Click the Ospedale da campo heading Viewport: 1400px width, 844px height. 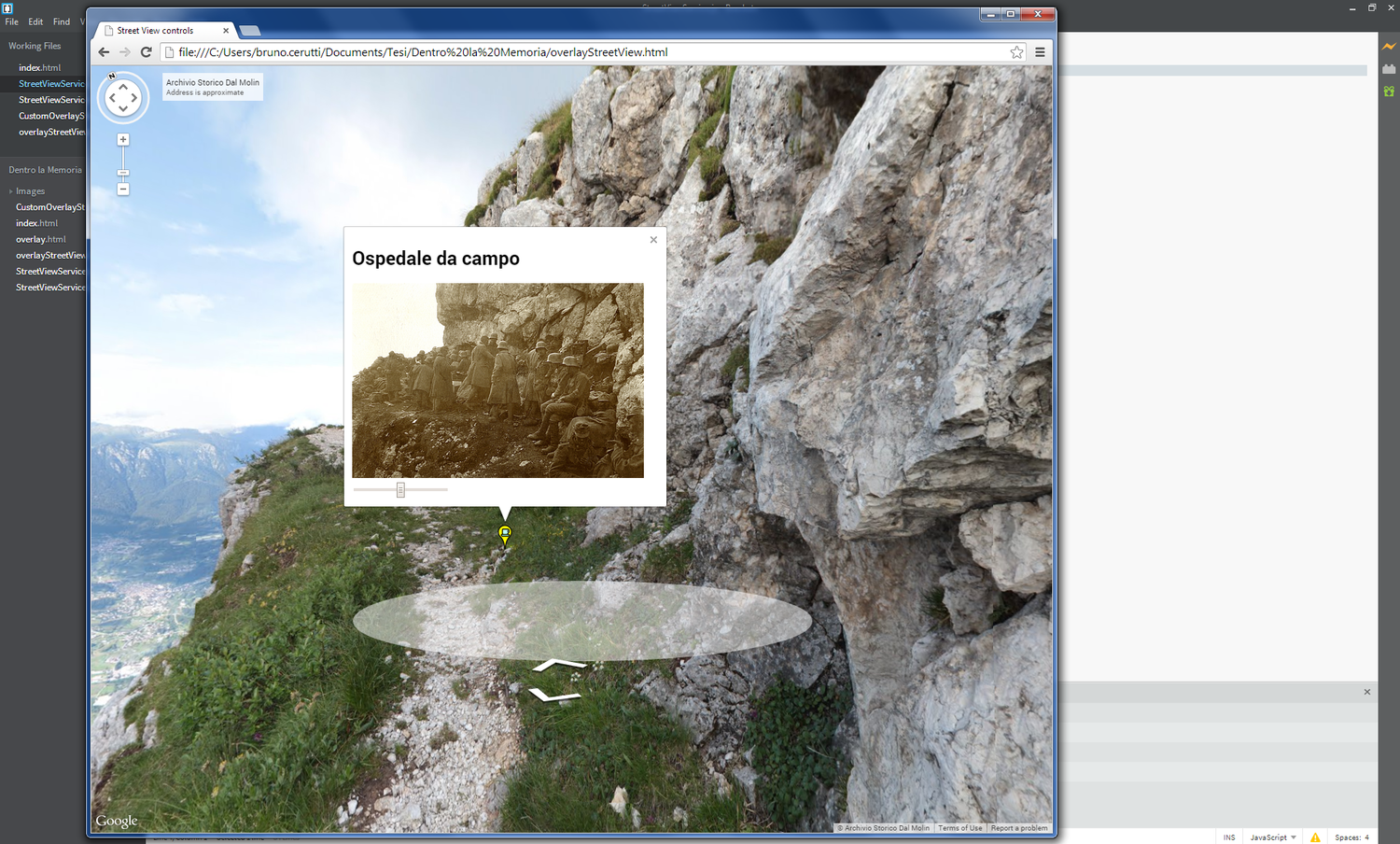436,259
